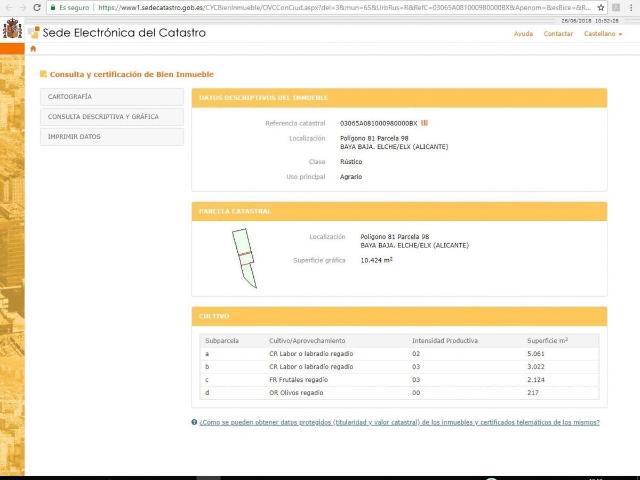Image resolution: width=640 pixels, height=480 pixels.
Task: Click the info icon before the protected data link
Action: click(194, 422)
